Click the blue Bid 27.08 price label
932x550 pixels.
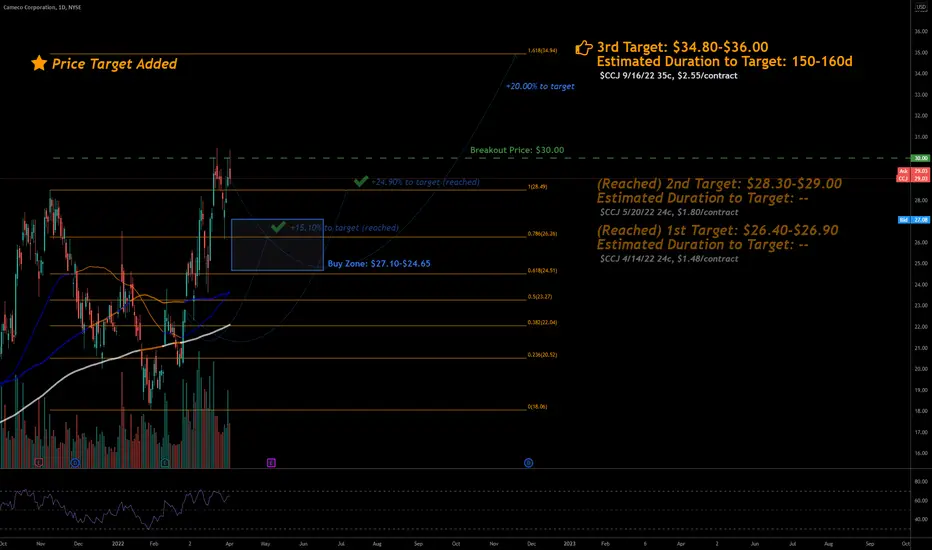pos(914,220)
